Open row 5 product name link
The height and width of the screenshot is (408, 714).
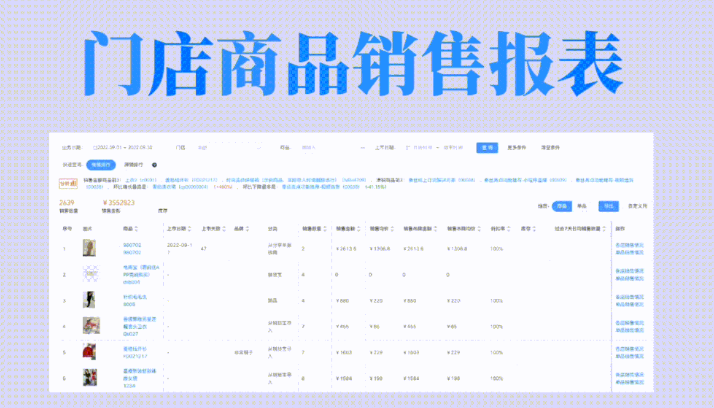135,349
